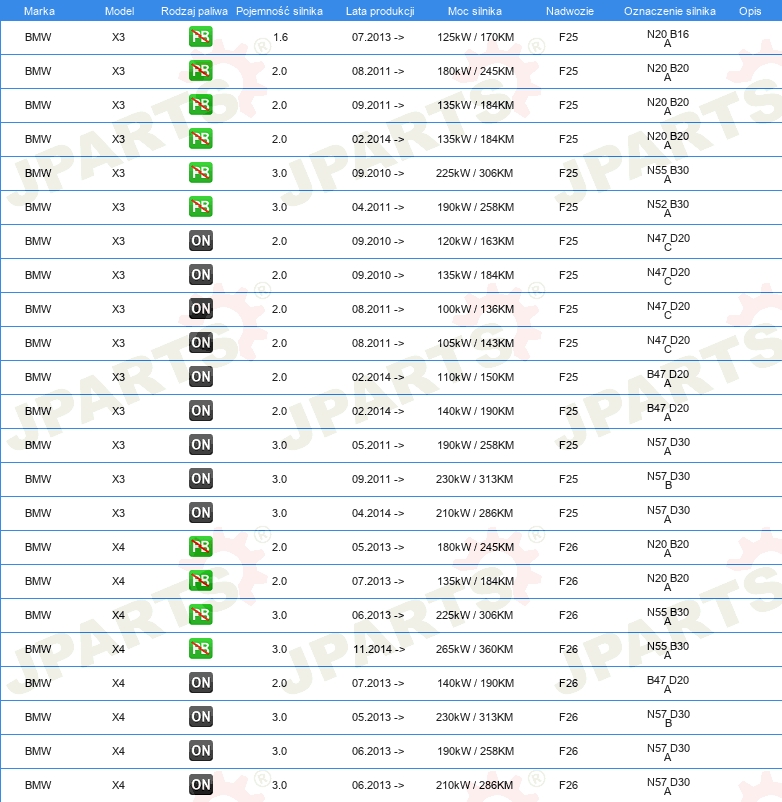Click petrol icon for X3 N52 B30 row
This screenshot has height=802, width=782.
click(200, 207)
